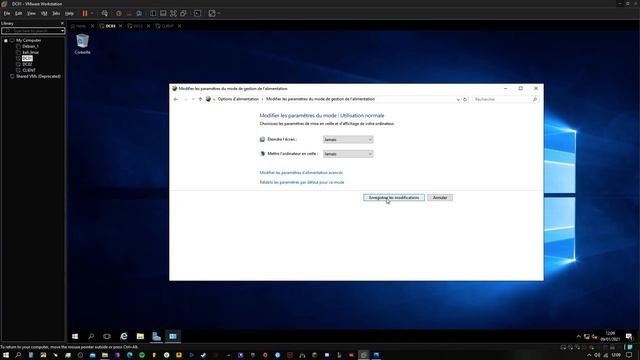Select Debian_1 in library tree
Viewport: 640px width, 360px height.
tap(31, 47)
